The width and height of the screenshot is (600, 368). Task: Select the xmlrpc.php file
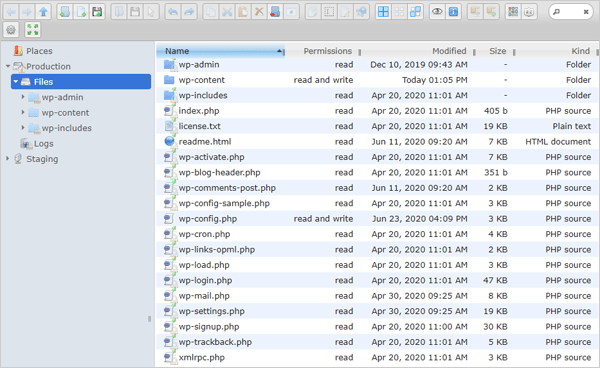[377, 358]
